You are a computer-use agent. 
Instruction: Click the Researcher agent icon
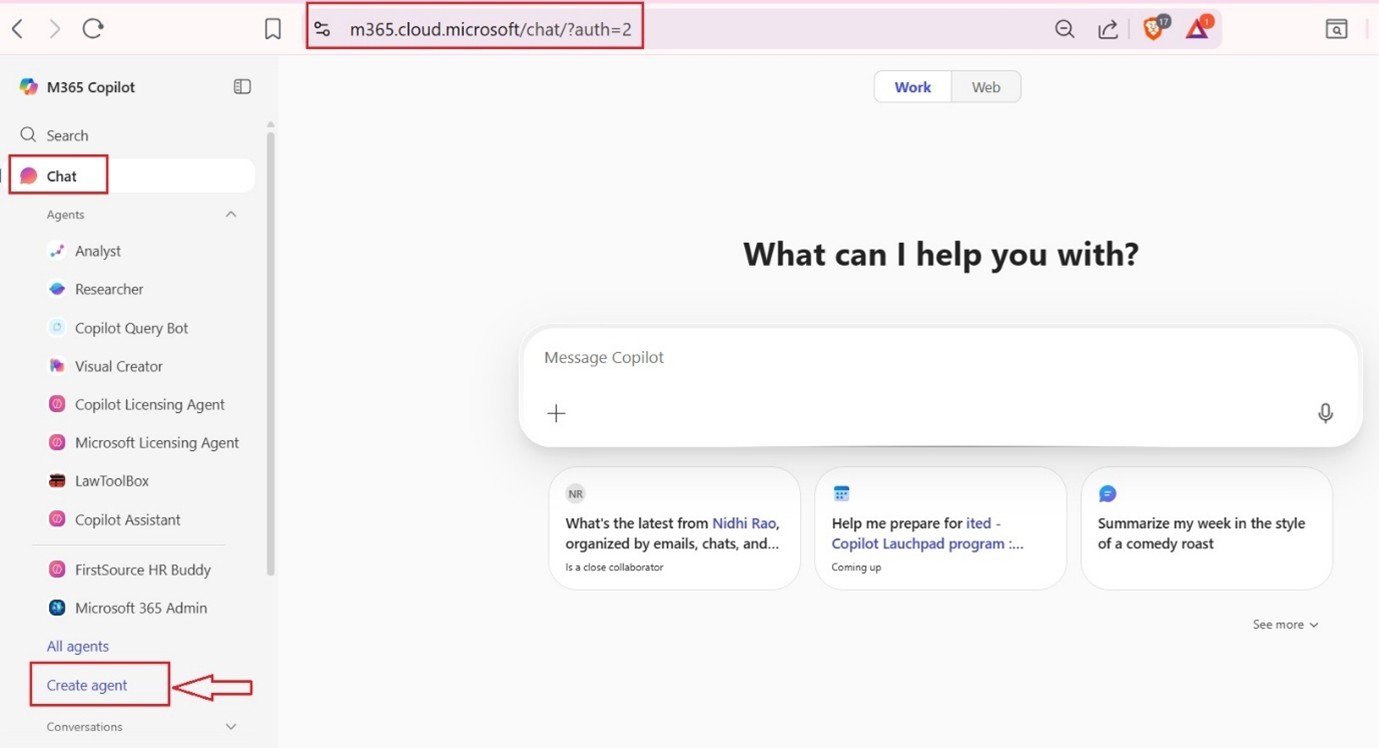pos(57,289)
